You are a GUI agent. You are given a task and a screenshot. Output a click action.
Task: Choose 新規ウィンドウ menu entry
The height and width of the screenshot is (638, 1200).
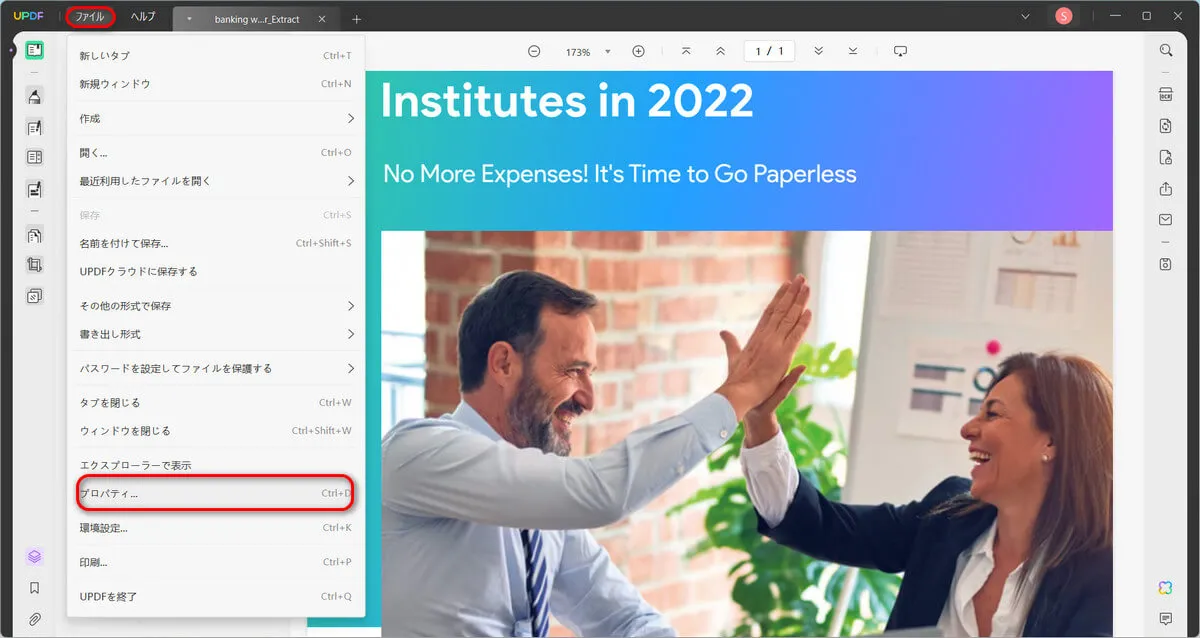(x=217, y=84)
